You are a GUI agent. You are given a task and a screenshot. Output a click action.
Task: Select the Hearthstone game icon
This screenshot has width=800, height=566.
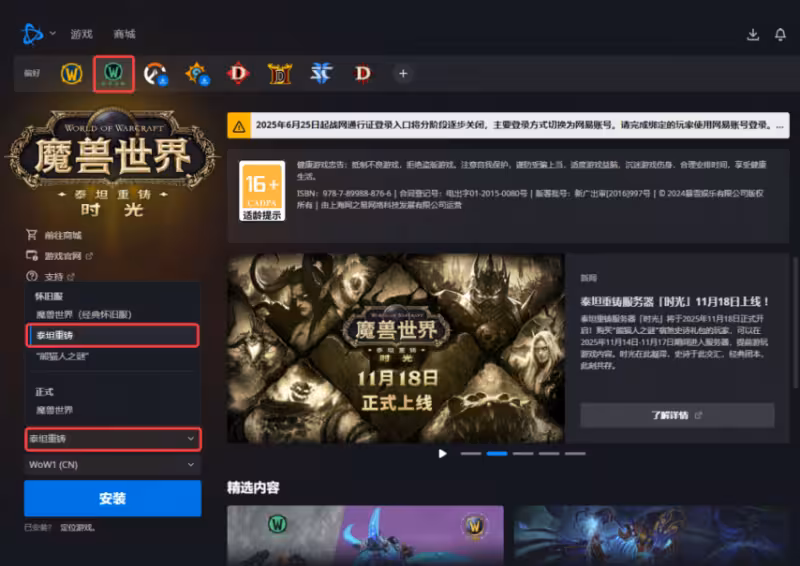point(197,73)
